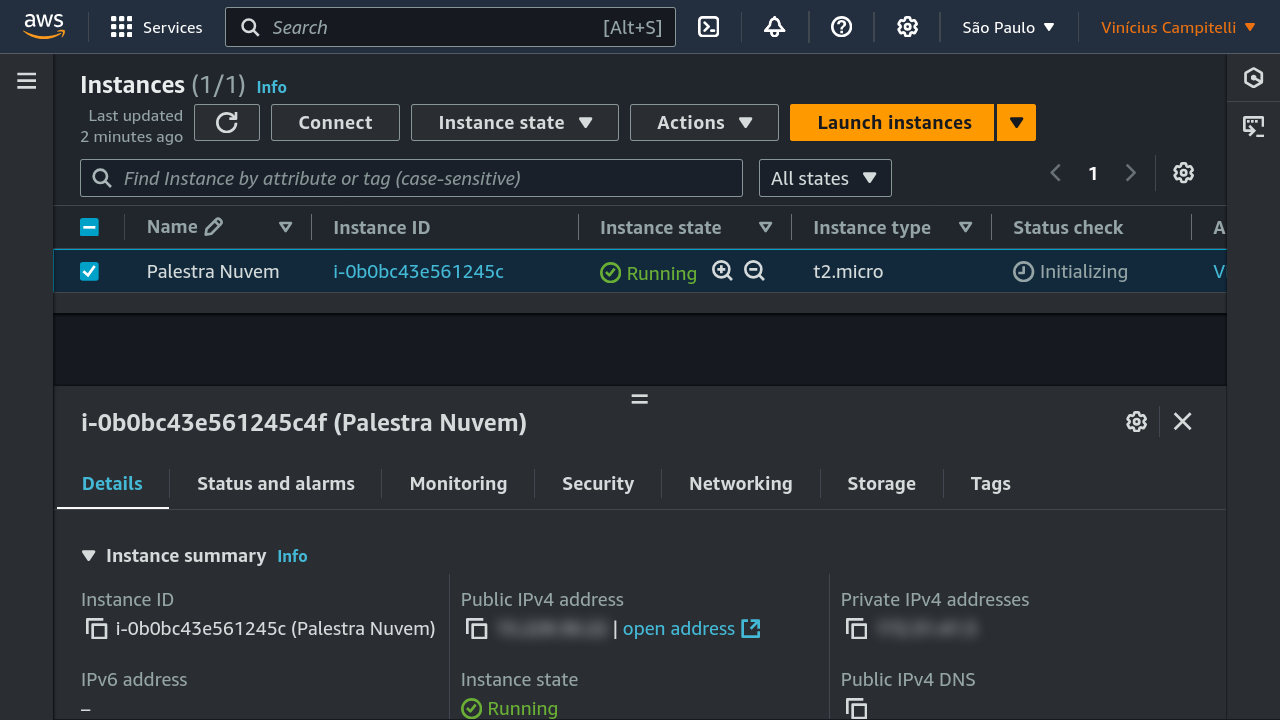
Task: Copy the Private IPv4 address
Action: 857,629
